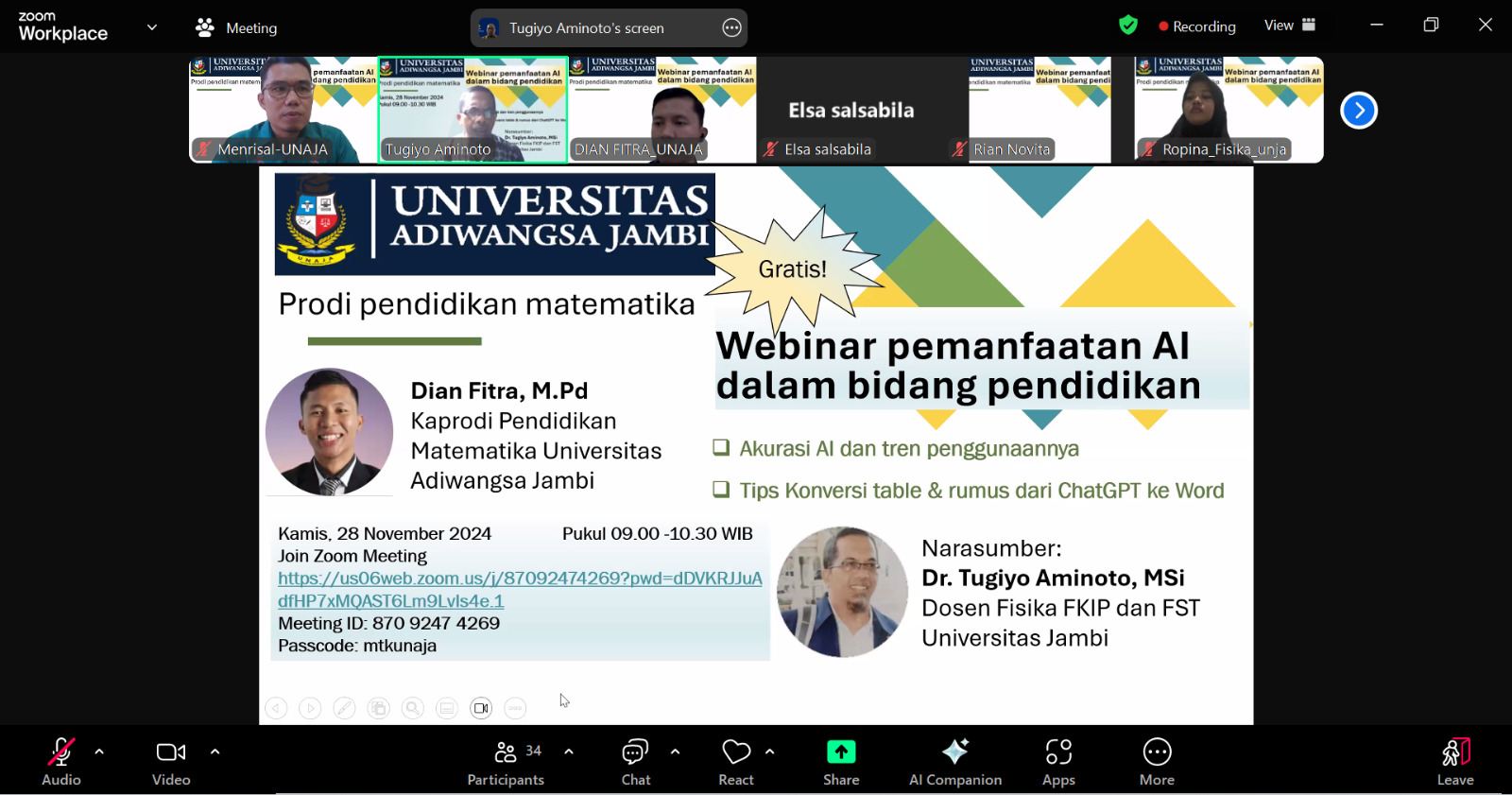
Task: Click the Leave meeting button
Action: pos(1455,762)
